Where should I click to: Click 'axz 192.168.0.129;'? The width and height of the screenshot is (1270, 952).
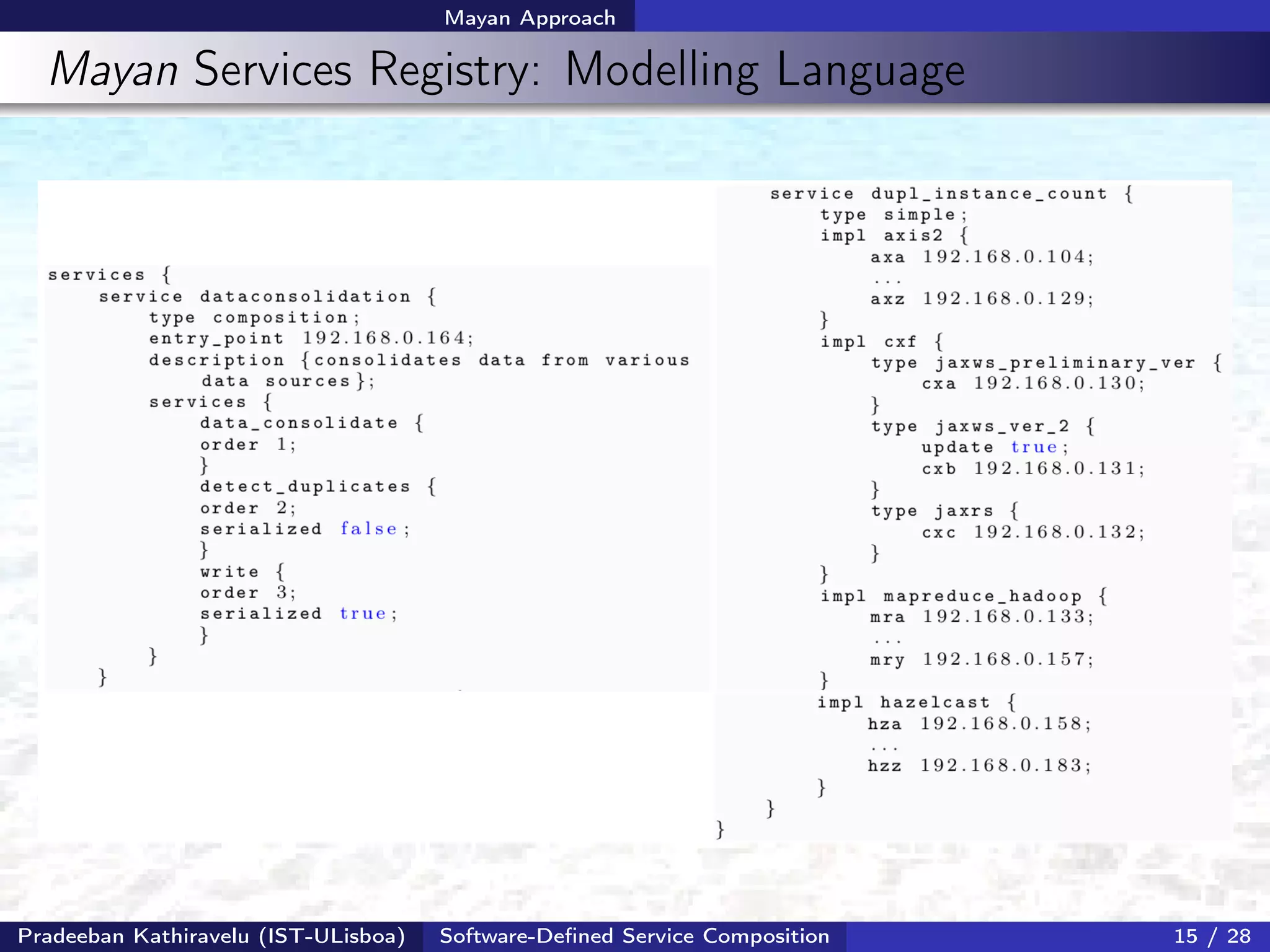tap(982, 299)
